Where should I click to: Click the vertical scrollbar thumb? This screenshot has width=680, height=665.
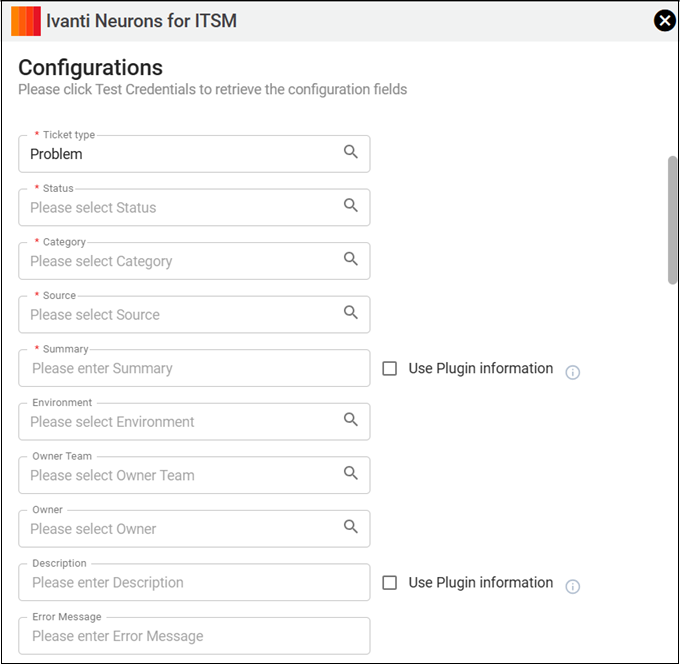672,220
